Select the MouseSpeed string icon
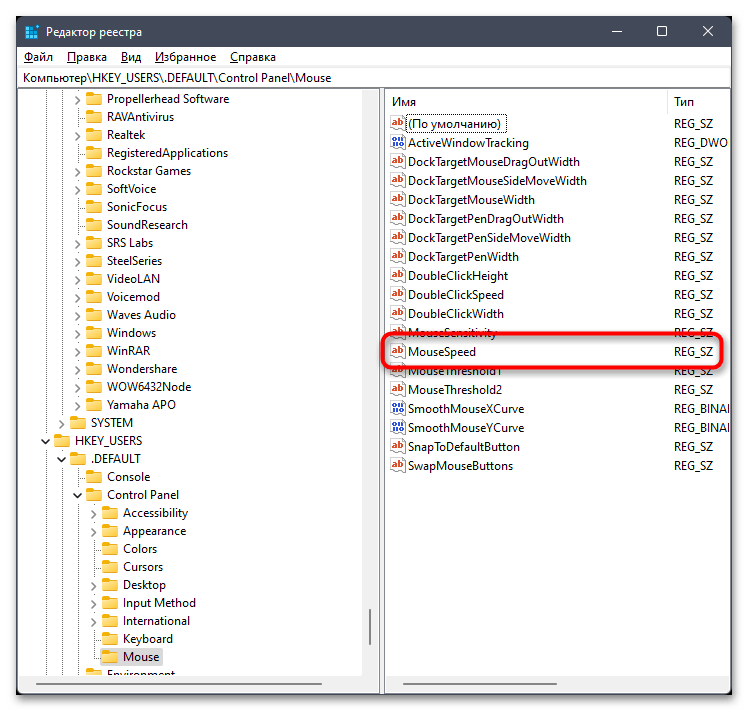This screenshot has height=711, width=748. pos(397,351)
